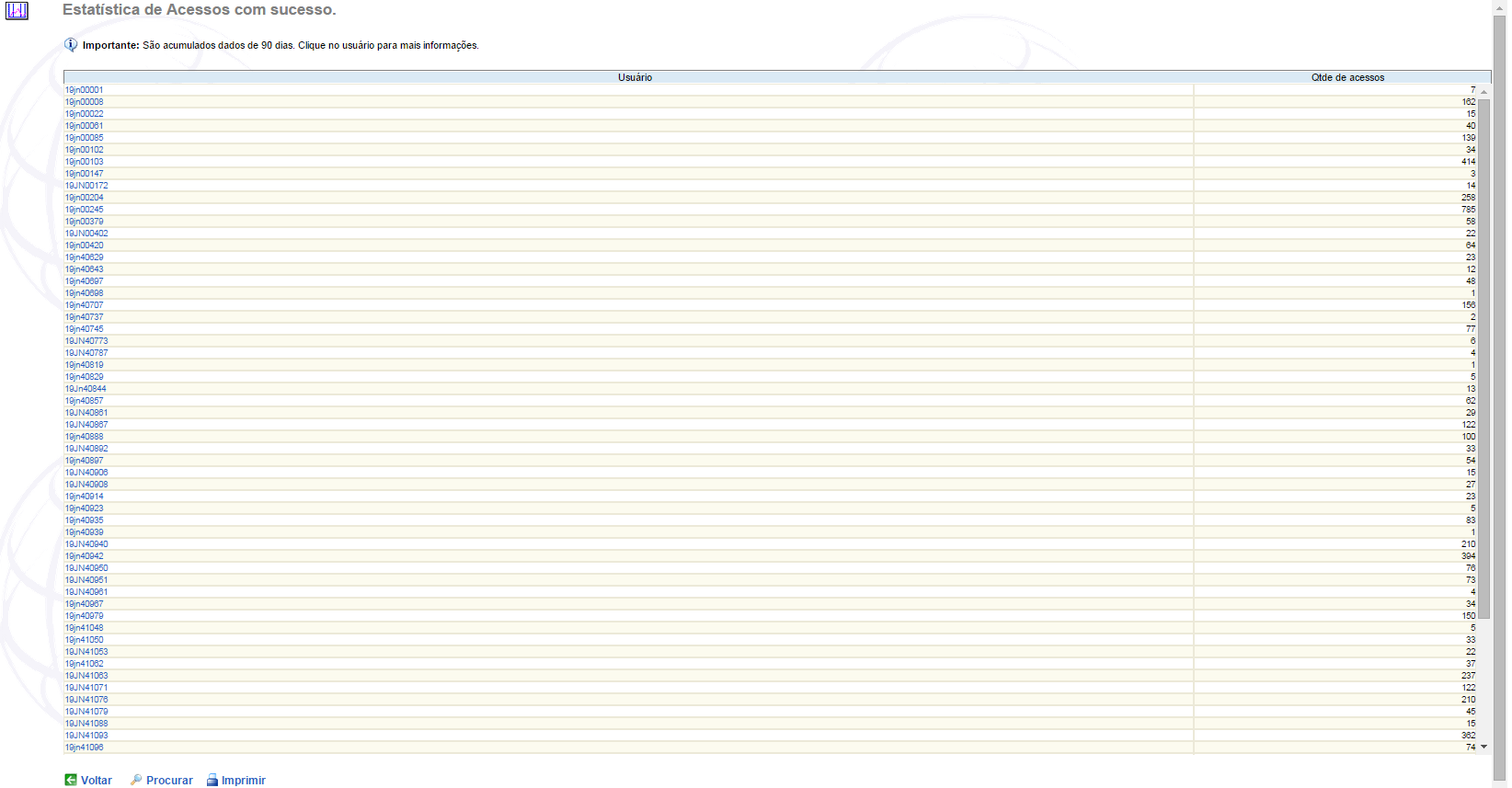Click the green Voltar arrow icon

[x=71, y=780]
